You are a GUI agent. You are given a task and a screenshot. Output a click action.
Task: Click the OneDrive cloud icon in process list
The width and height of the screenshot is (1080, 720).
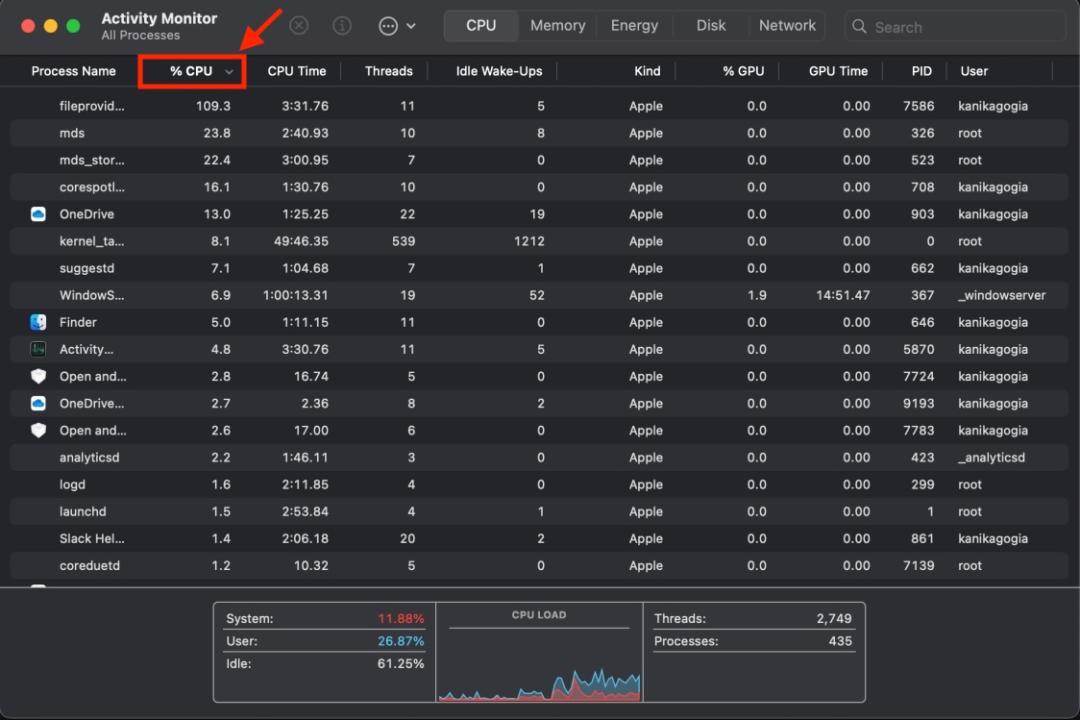click(39, 214)
